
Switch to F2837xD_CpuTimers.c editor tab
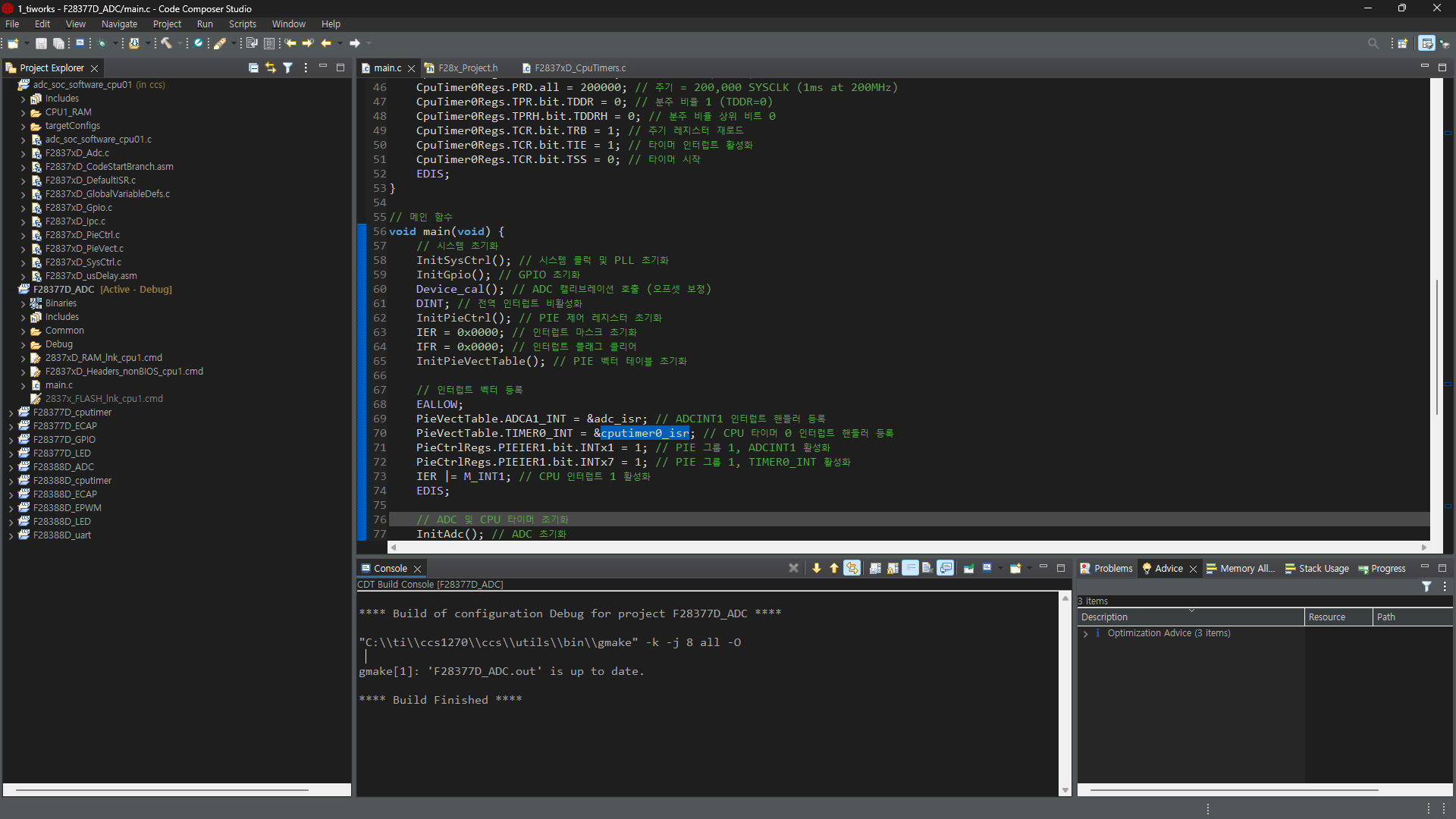[579, 67]
